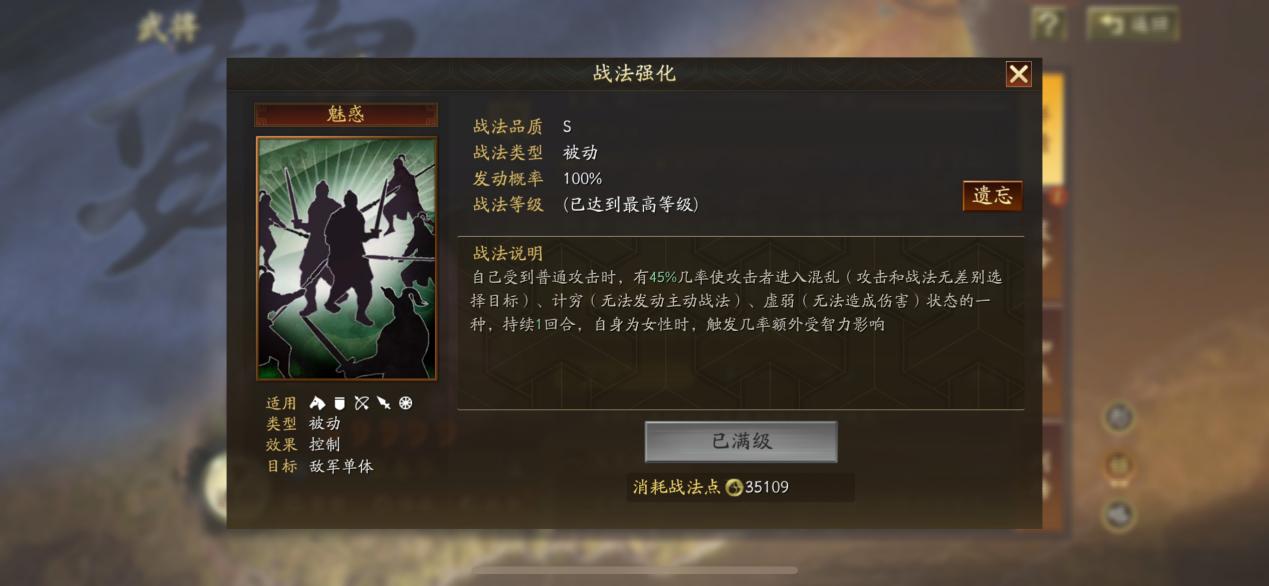This screenshot has width=1269, height=586.
Task: Click the 遗忘 forget button
Action: click(x=992, y=196)
